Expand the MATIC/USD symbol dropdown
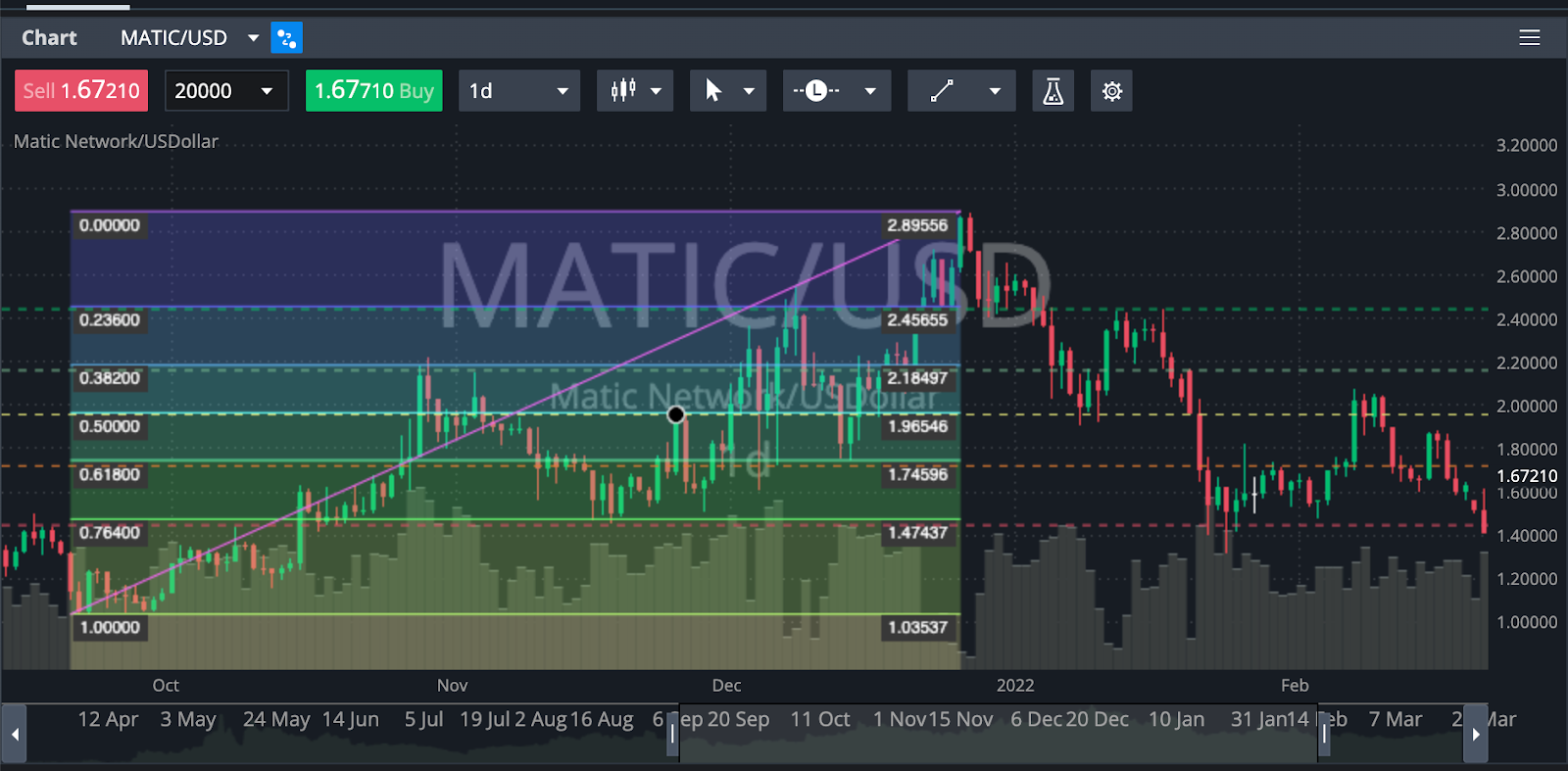1568x771 pixels. coord(253,38)
